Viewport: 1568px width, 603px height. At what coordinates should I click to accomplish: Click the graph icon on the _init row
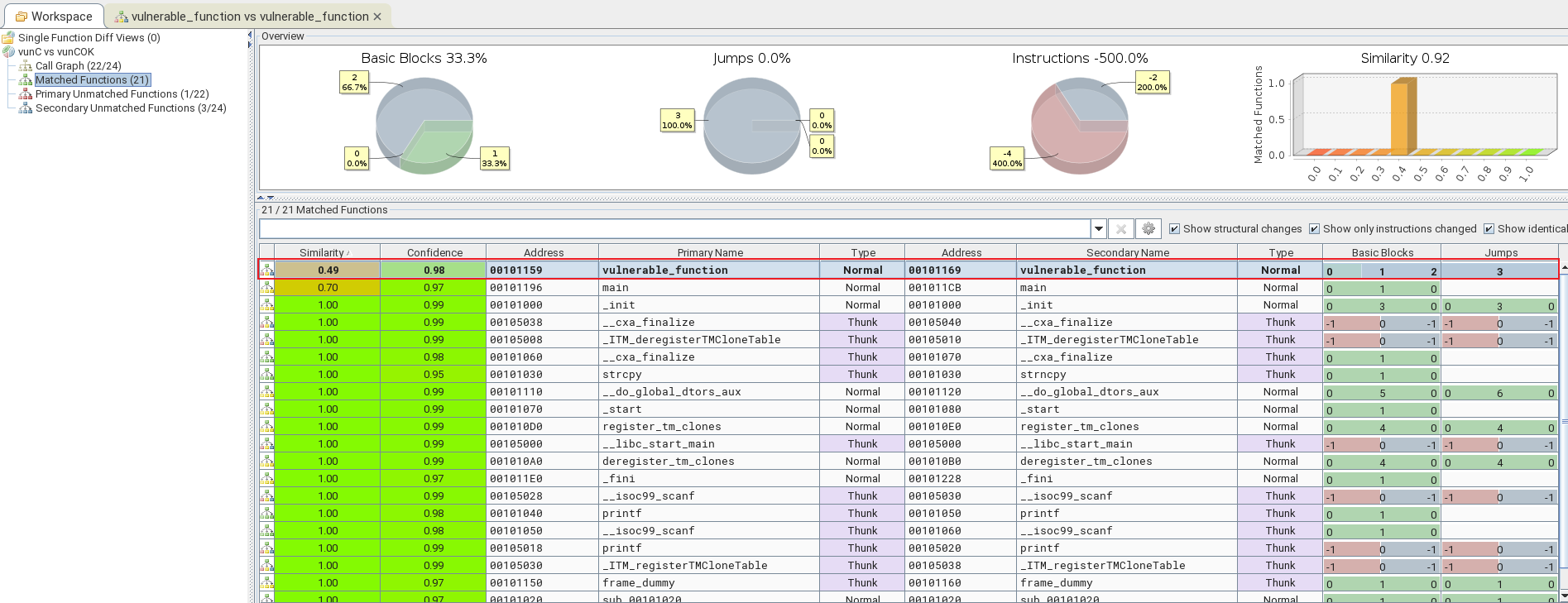coord(266,305)
